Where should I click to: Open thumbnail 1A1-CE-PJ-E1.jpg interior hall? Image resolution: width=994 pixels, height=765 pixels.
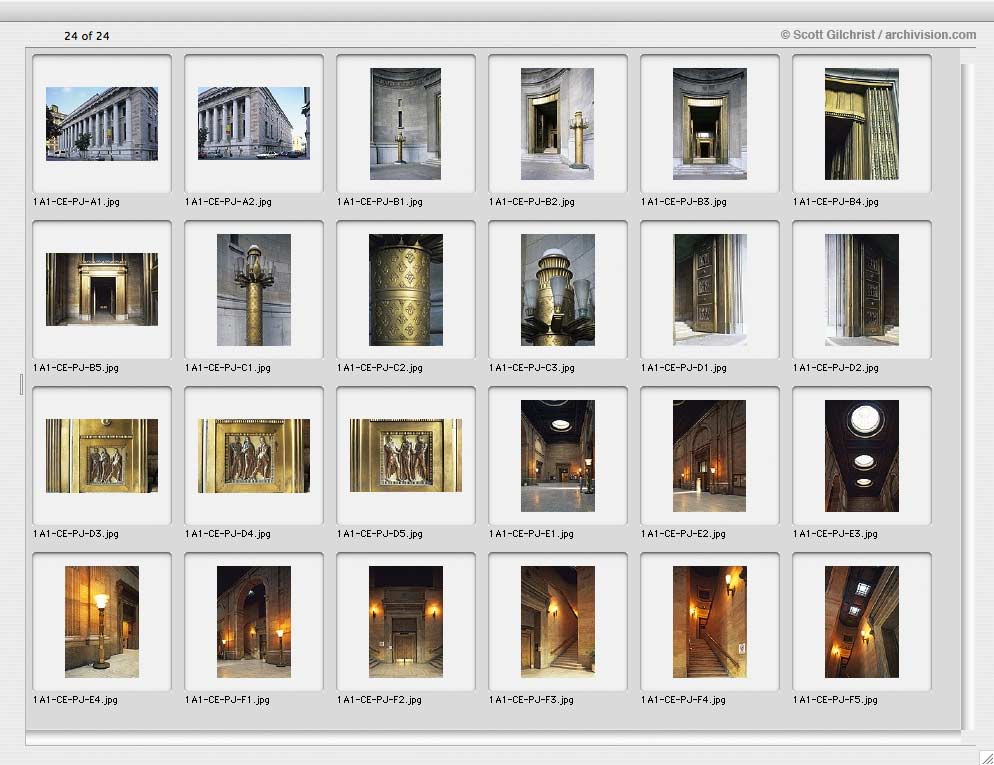point(558,456)
